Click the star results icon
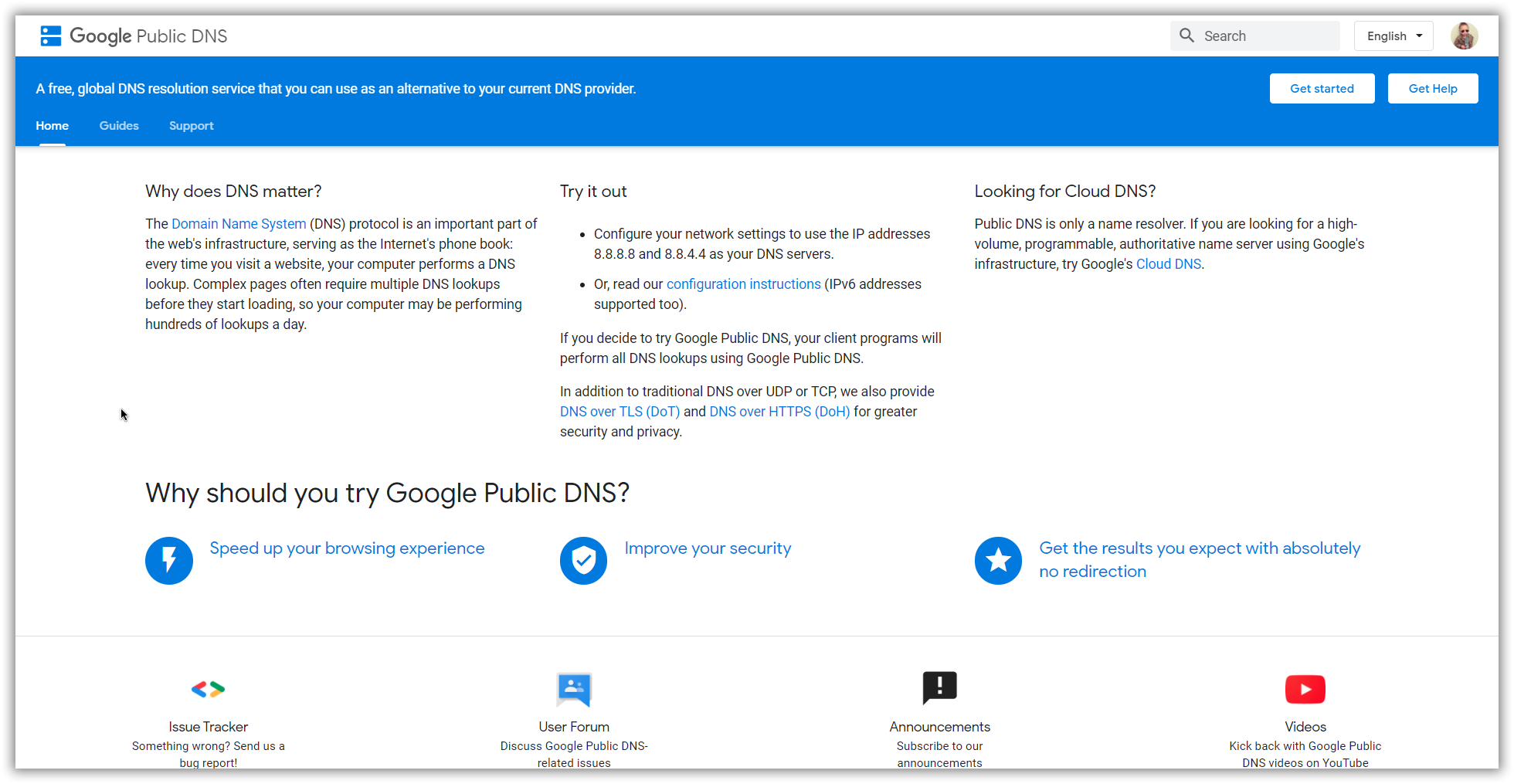This screenshot has width=1514, height=784. click(998, 561)
